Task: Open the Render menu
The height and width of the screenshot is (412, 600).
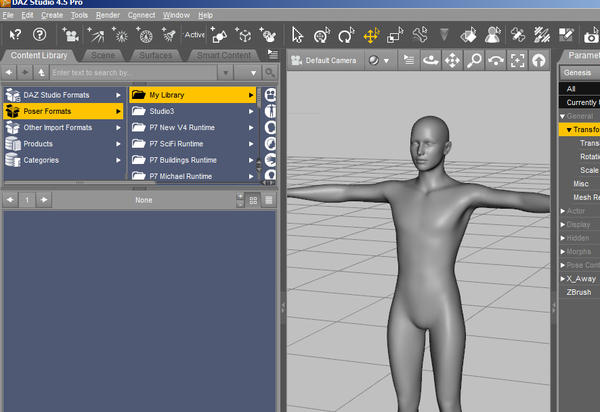Action: (107, 16)
